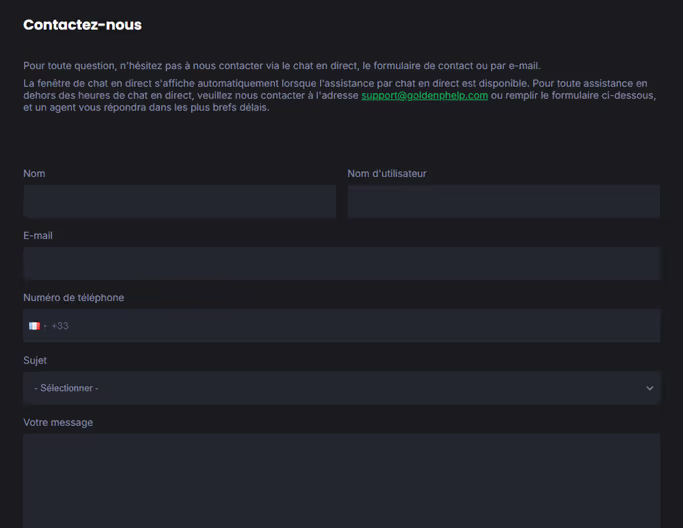Open the support@goldenphelp.com email link
683x528 pixels.
tap(424, 96)
